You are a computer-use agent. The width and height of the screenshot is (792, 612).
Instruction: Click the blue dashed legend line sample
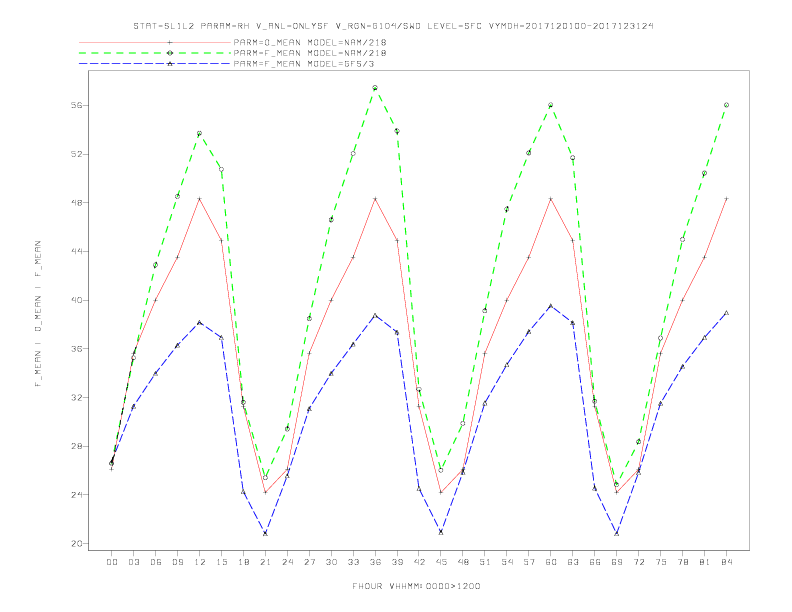point(155,64)
